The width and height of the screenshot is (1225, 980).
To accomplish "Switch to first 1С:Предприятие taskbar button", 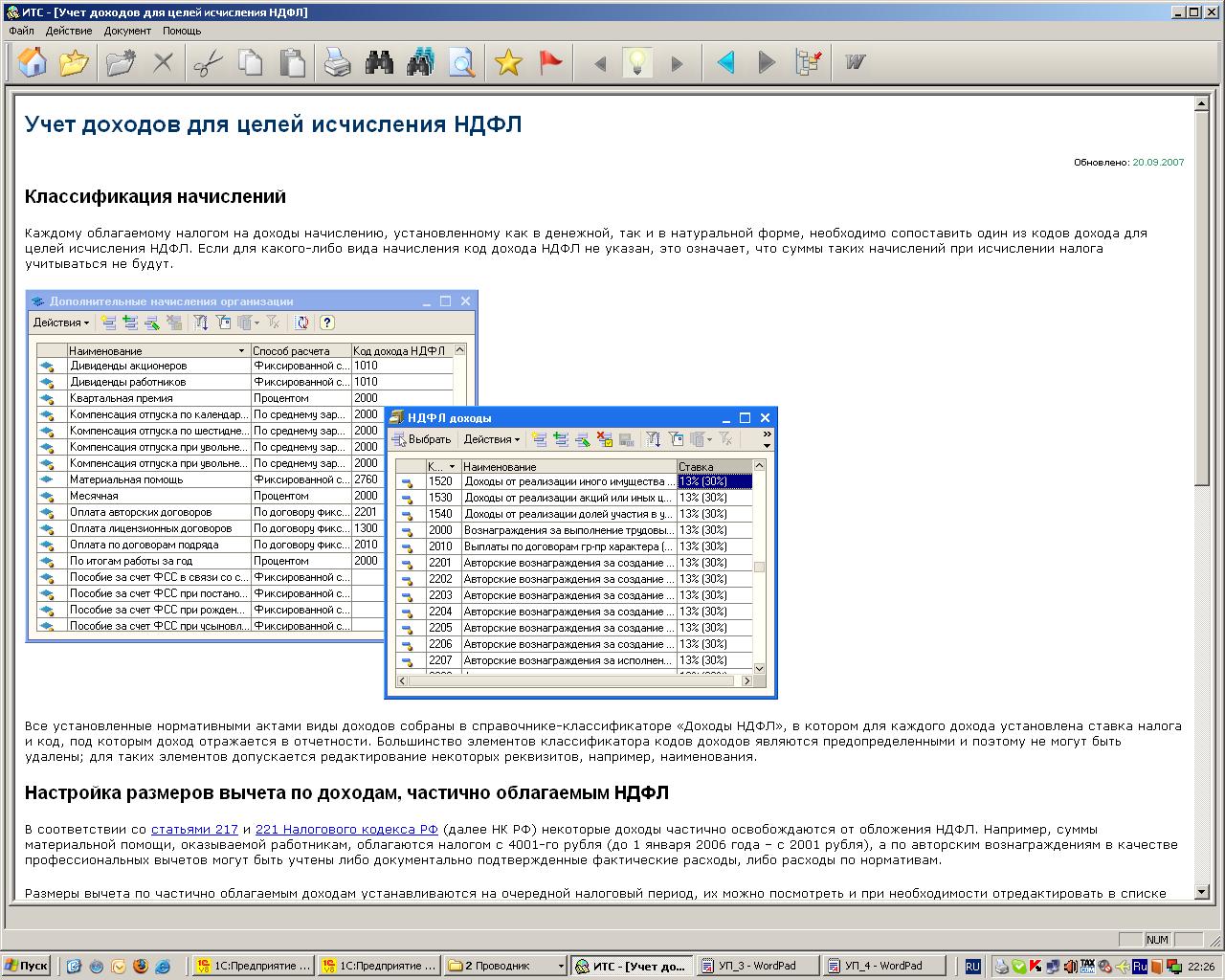I will [x=253, y=966].
